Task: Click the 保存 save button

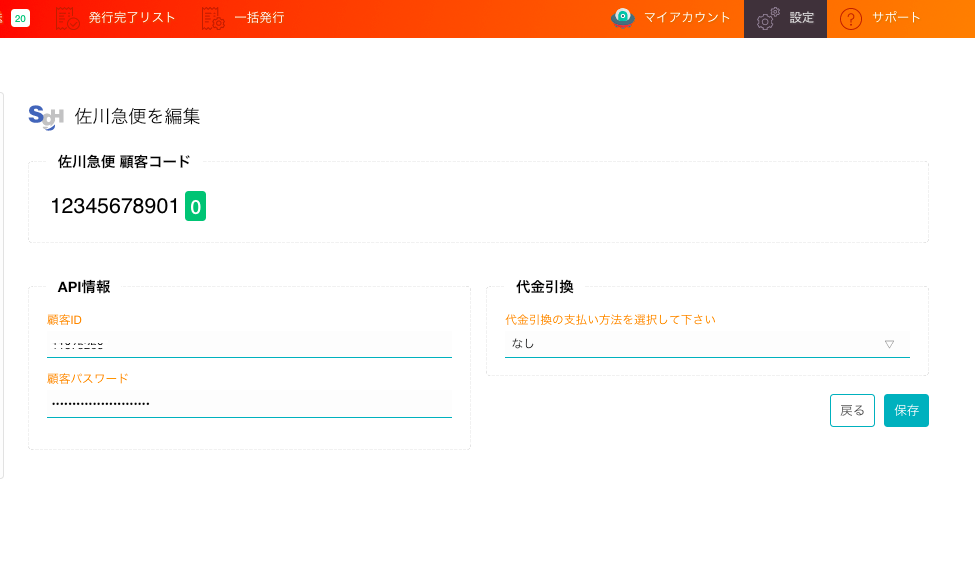Action: pos(906,410)
